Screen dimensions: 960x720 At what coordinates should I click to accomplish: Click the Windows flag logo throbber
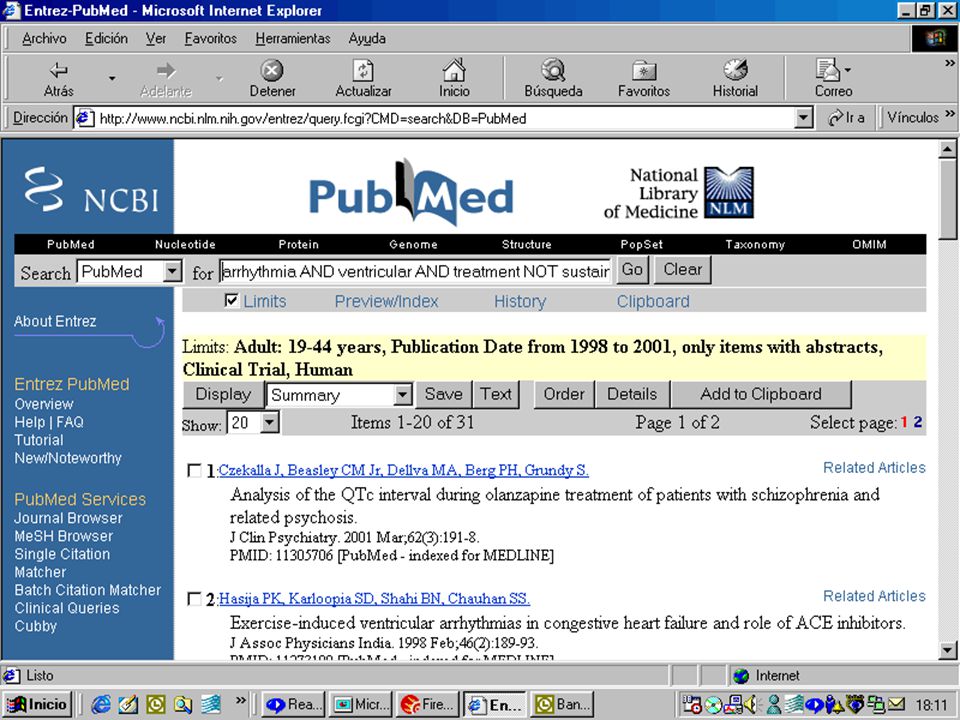pyautogui.click(x=934, y=39)
